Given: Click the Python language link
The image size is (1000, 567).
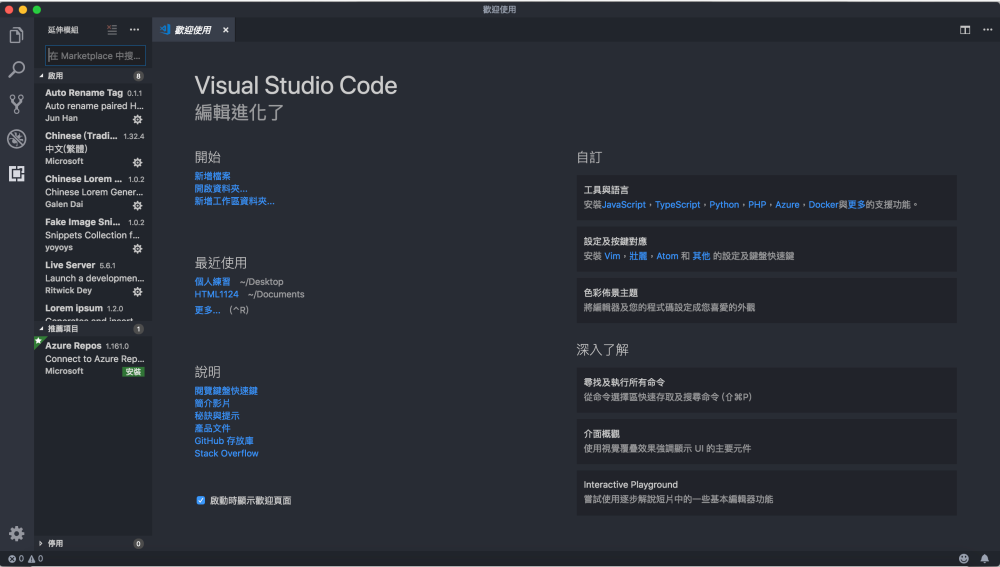Looking at the screenshot, I should click(x=724, y=205).
